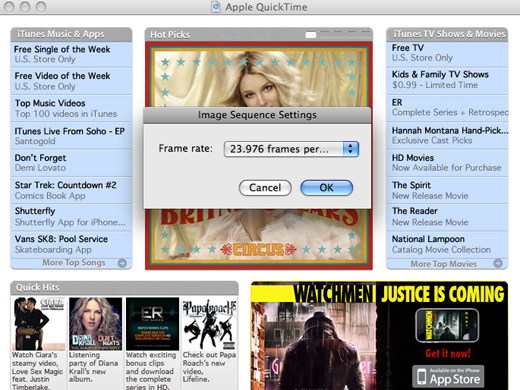Click the More Top Songs arrow icon
Screen dimensions: 520x390
122,263
